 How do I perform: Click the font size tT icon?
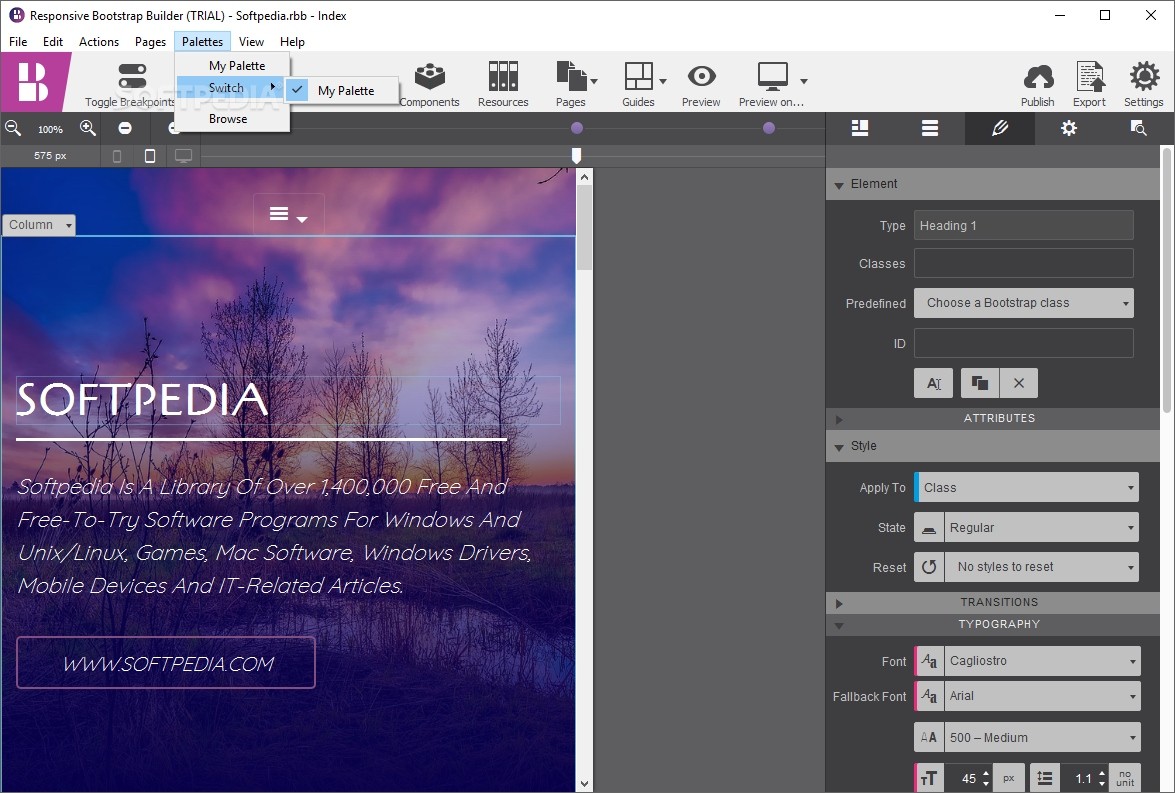(929, 778)
